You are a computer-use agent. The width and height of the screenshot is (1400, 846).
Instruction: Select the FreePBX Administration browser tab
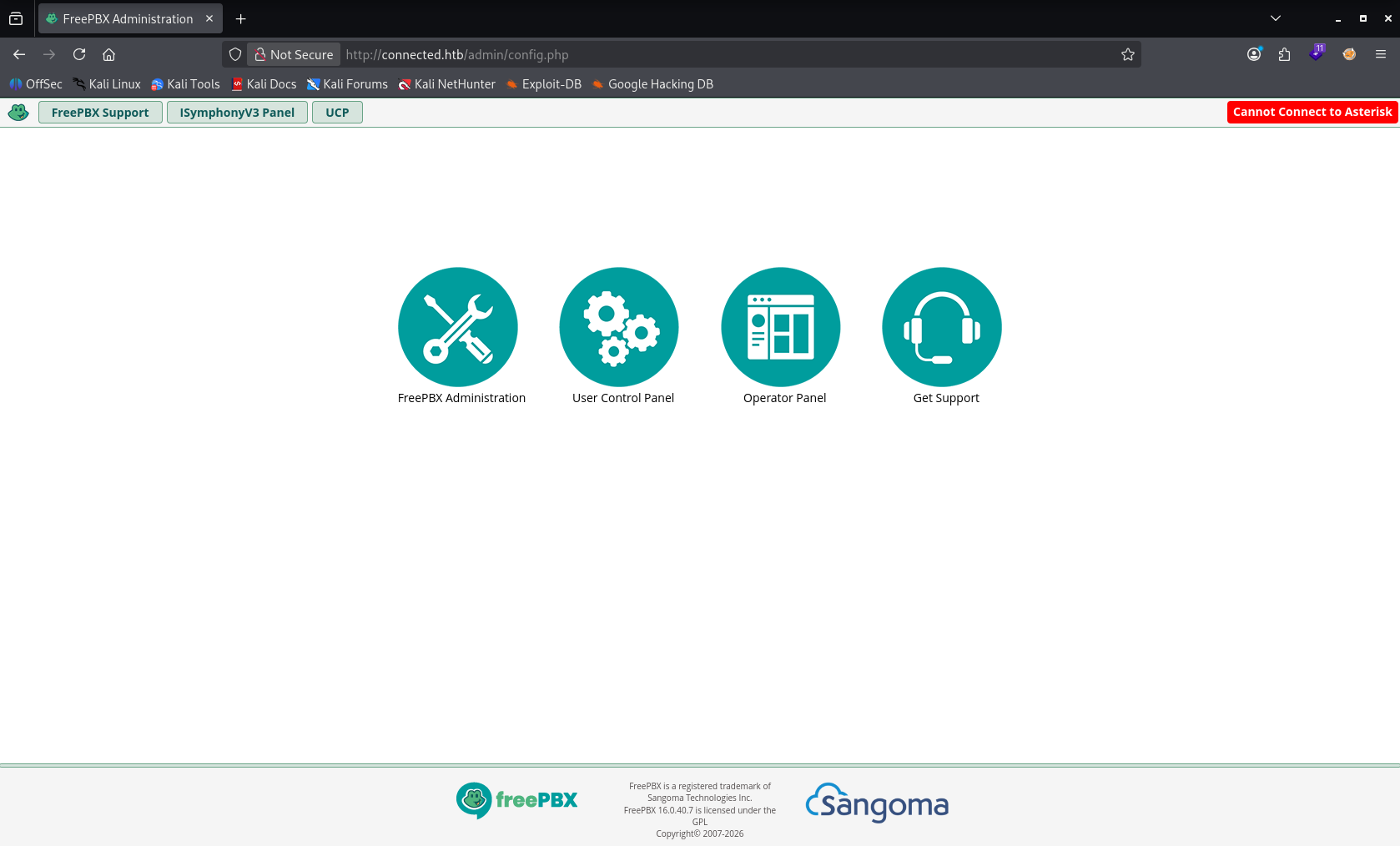point(129,18)
